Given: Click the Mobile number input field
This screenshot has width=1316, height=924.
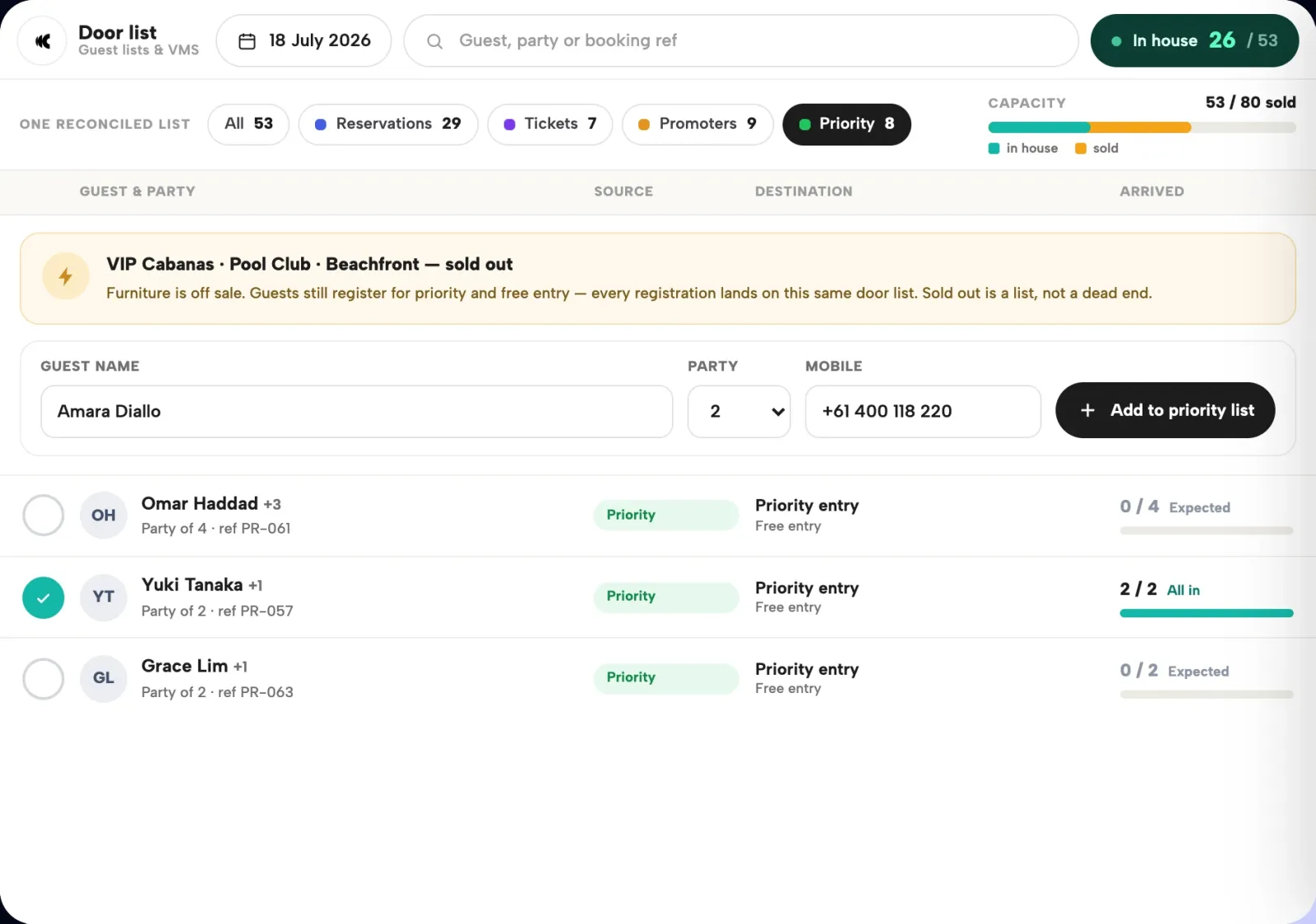Looking at the screenshot, I should pyautogui.click(x=923, y=412).
